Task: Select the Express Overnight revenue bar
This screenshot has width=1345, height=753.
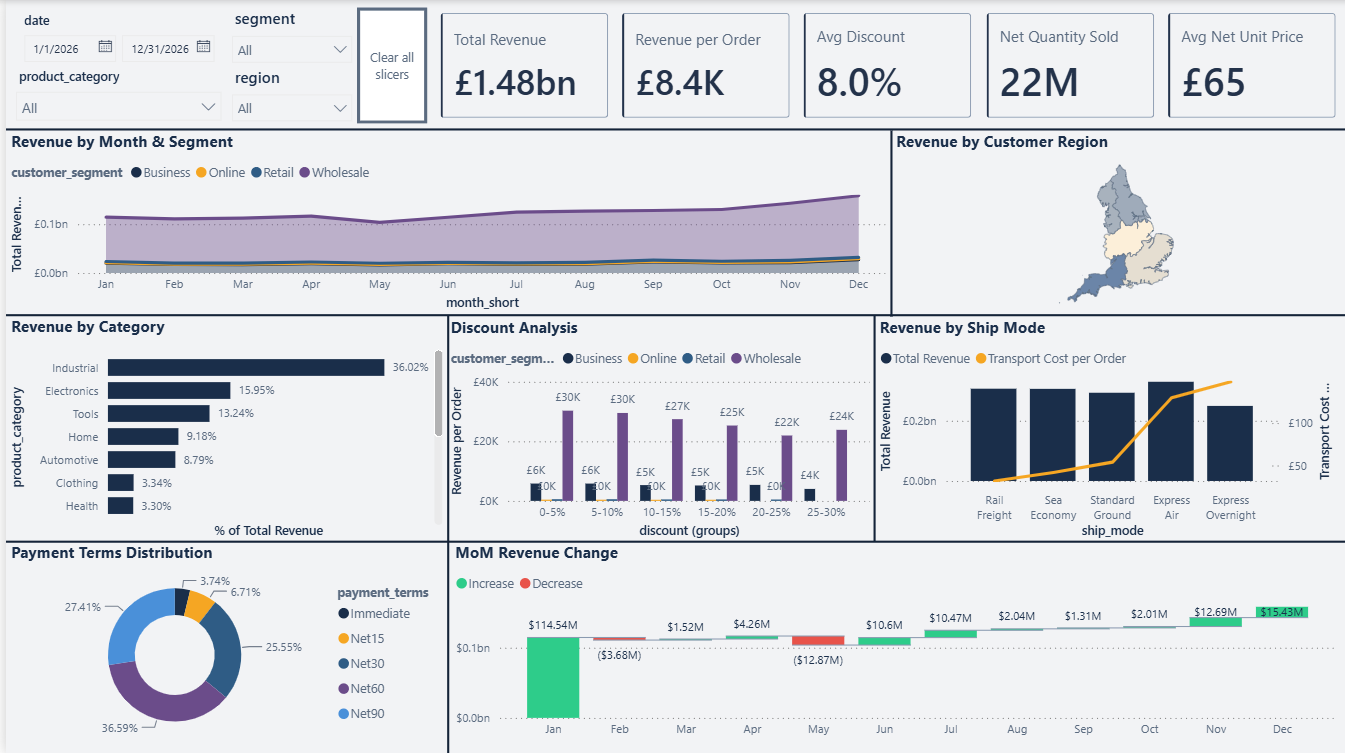Action: [x=1230, y=443]
